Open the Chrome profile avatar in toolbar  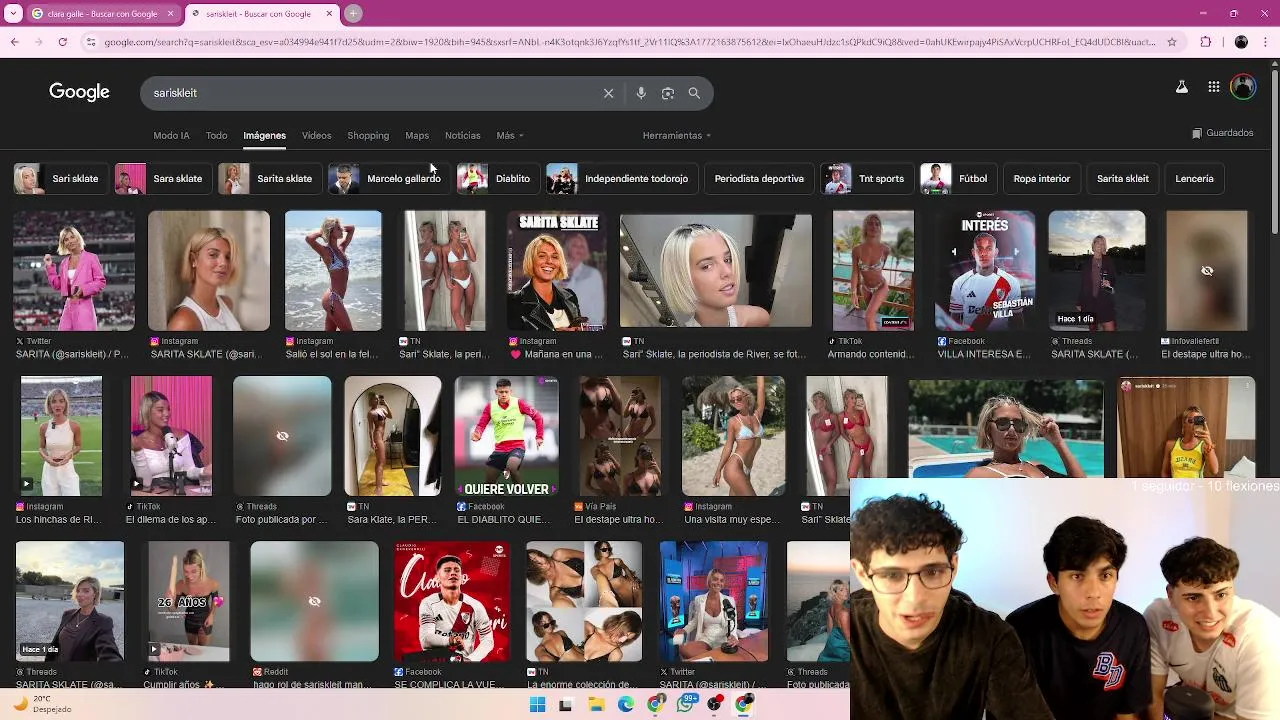click(1241, 42)
